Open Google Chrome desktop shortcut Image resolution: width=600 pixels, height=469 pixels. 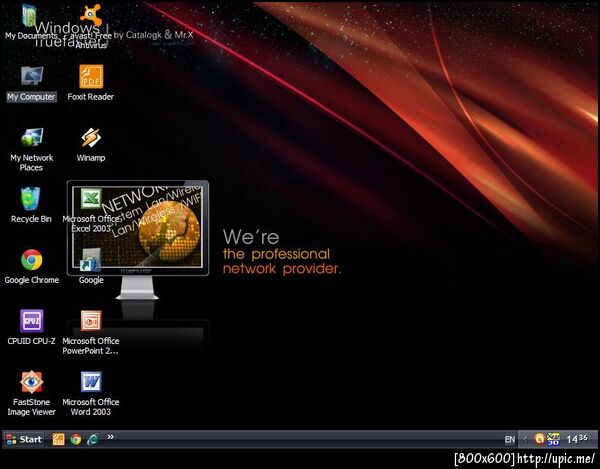click(31, 267)
